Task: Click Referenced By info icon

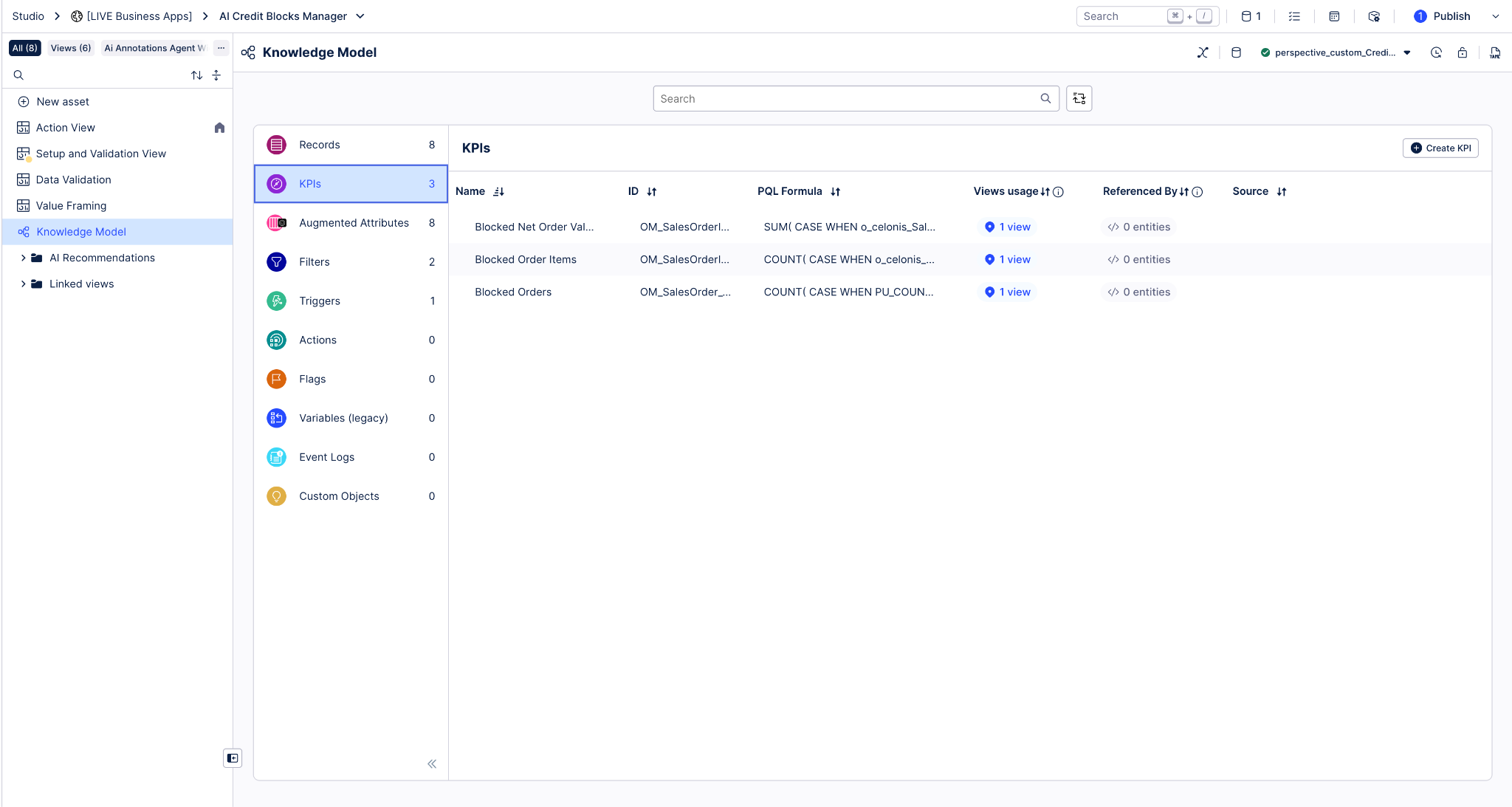Action: tap(1197, 192)
